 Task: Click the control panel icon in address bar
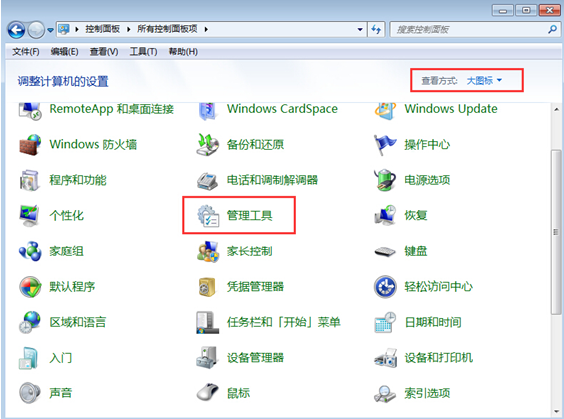click(64, 29)
